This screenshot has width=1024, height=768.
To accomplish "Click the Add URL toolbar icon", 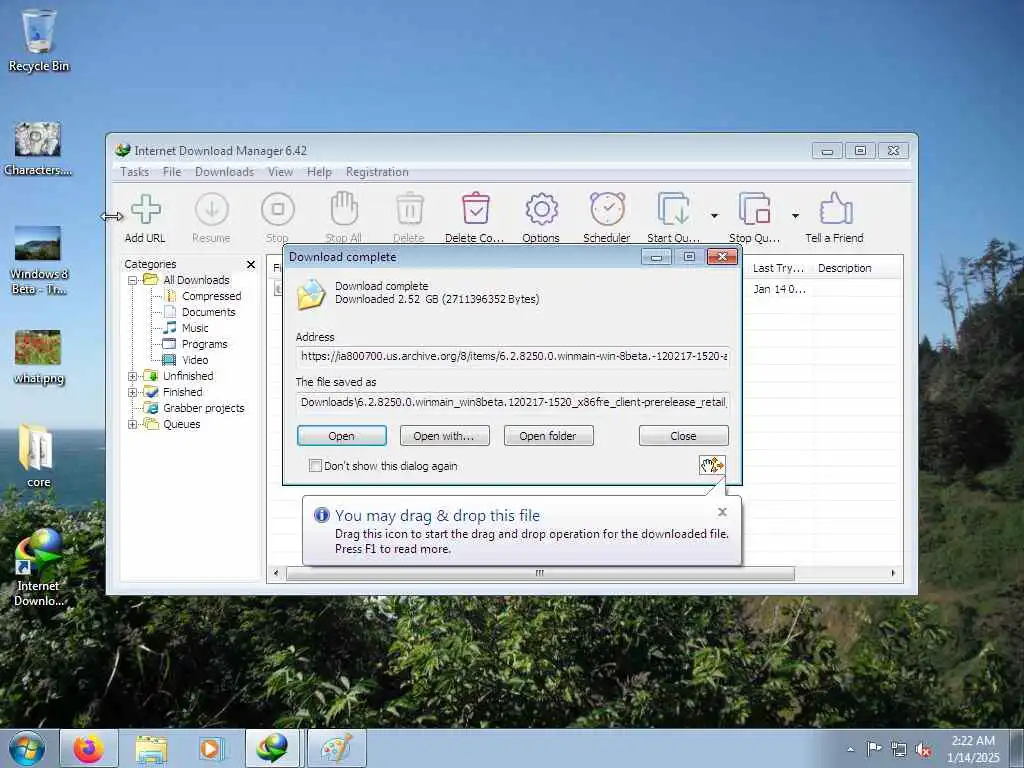I will pyautogui.click(x=146, y=210).
